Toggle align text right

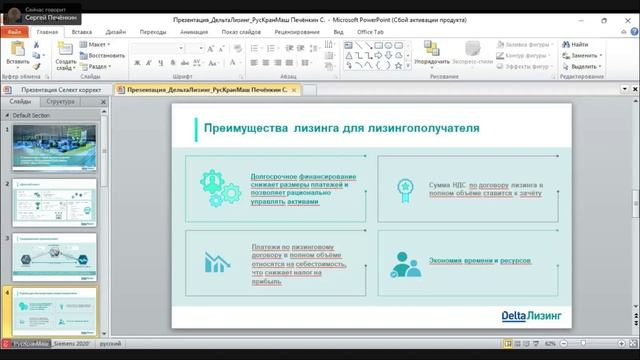[278, 63]
